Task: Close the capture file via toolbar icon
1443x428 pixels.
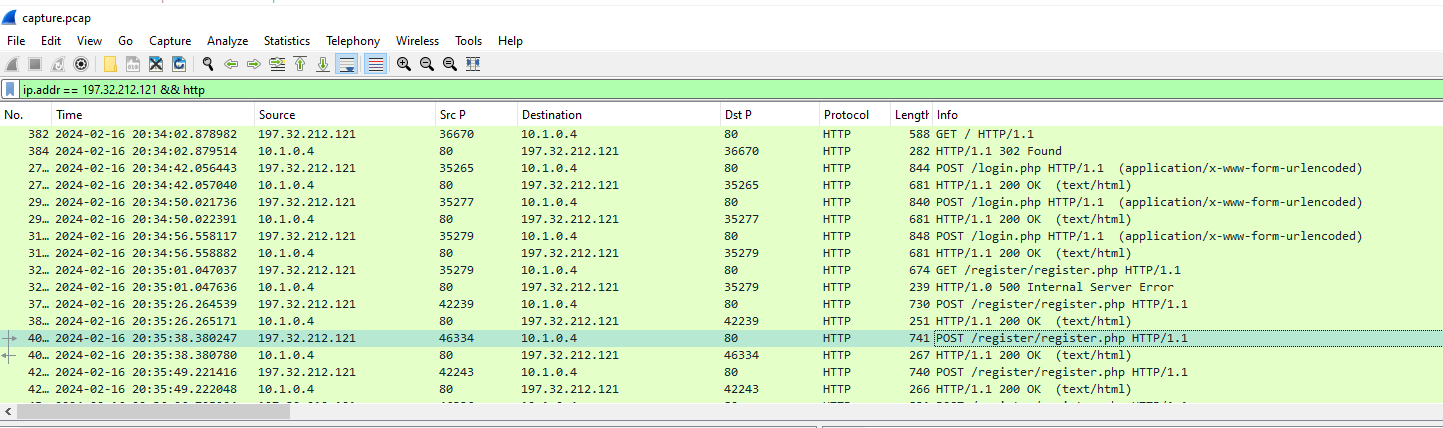Action: [x=156, y=64]
